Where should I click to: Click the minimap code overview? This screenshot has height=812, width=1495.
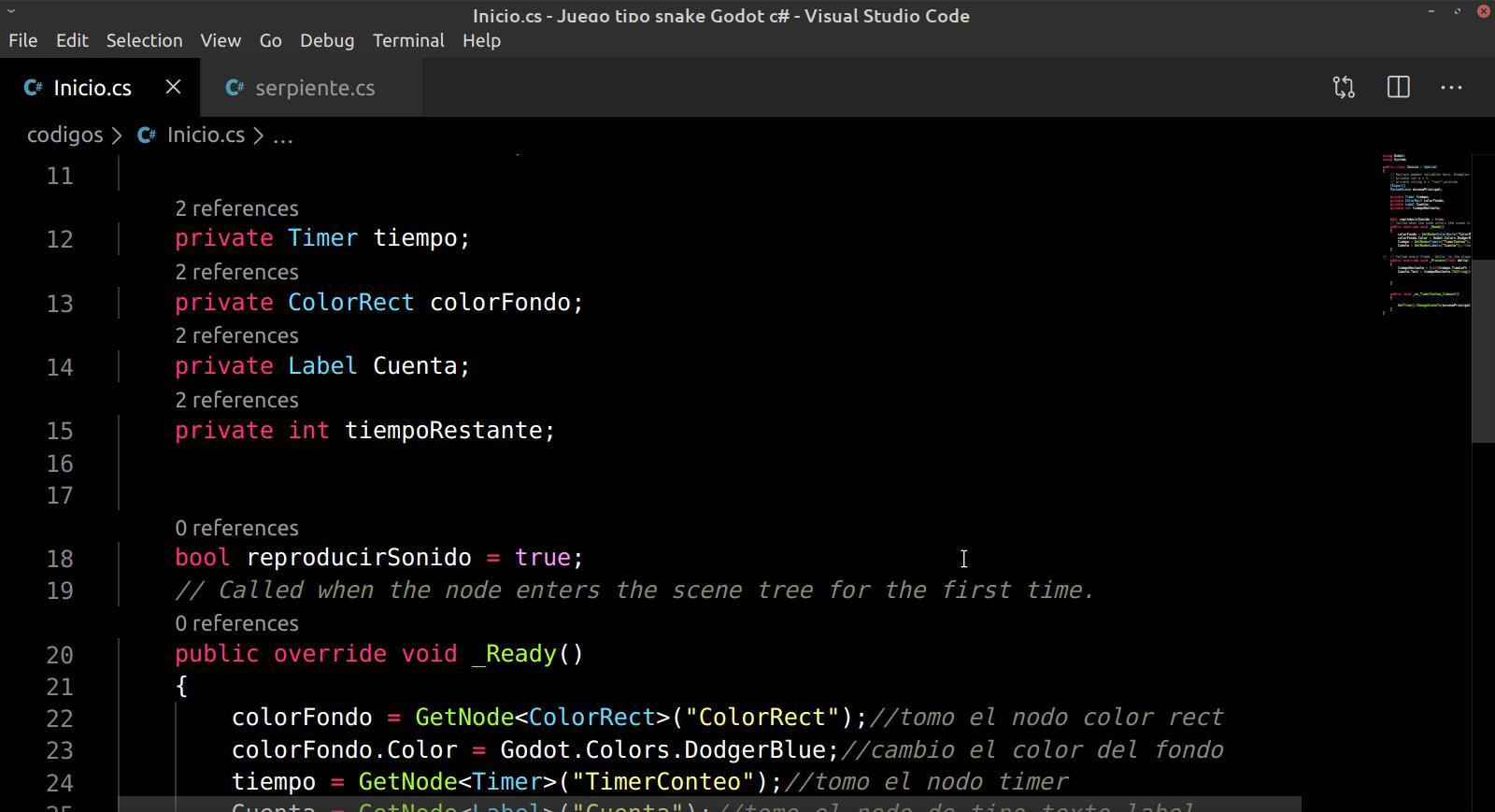pos(1426,234)
